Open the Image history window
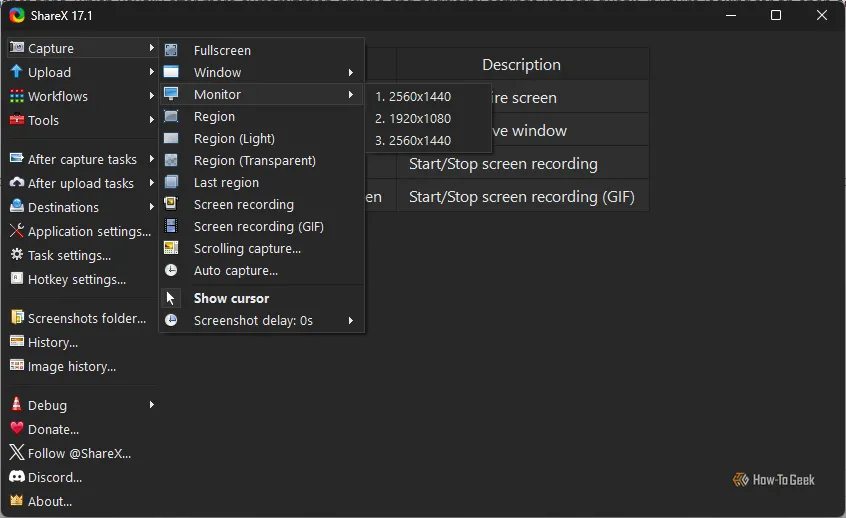 click(x=71, y=366)
